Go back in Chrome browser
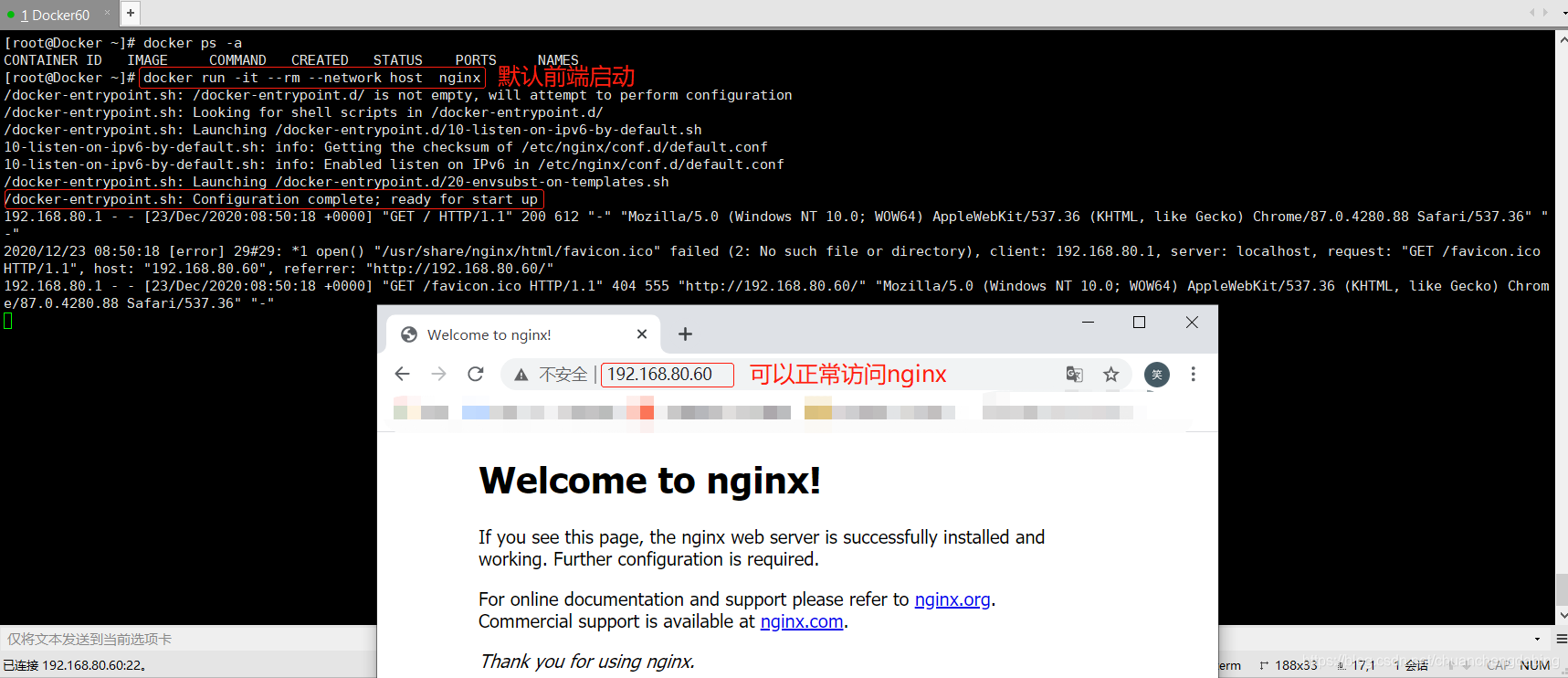 [402, 374]
